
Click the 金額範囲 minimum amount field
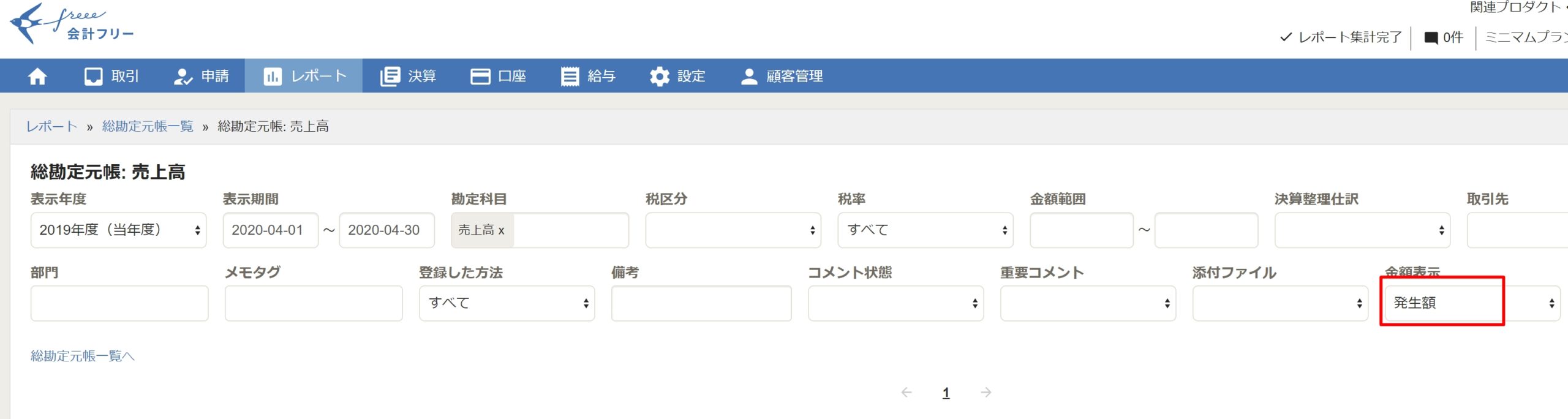point(1082,230)
